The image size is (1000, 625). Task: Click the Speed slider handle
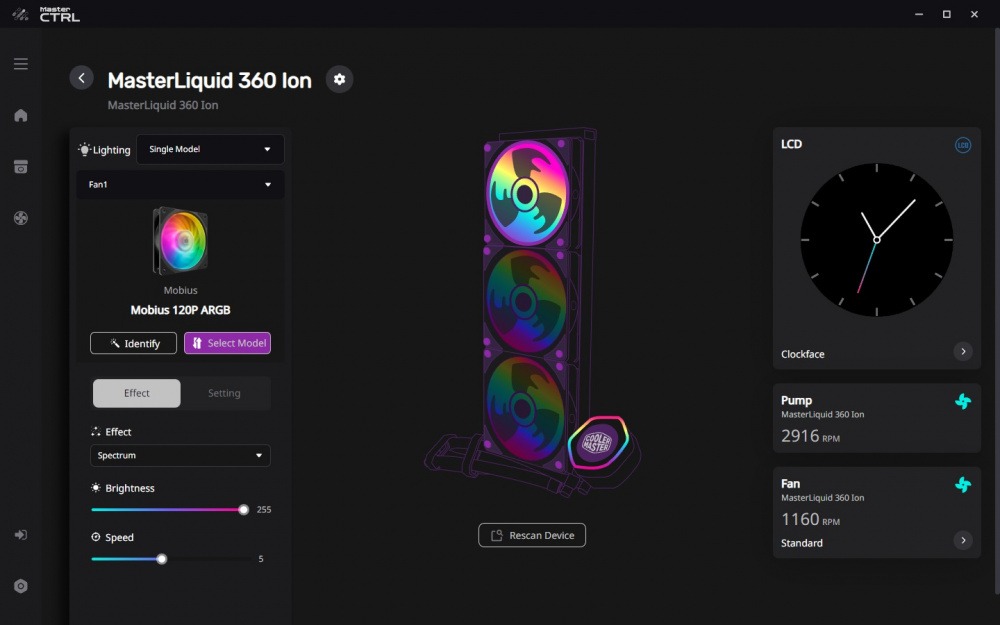[162, 559]
